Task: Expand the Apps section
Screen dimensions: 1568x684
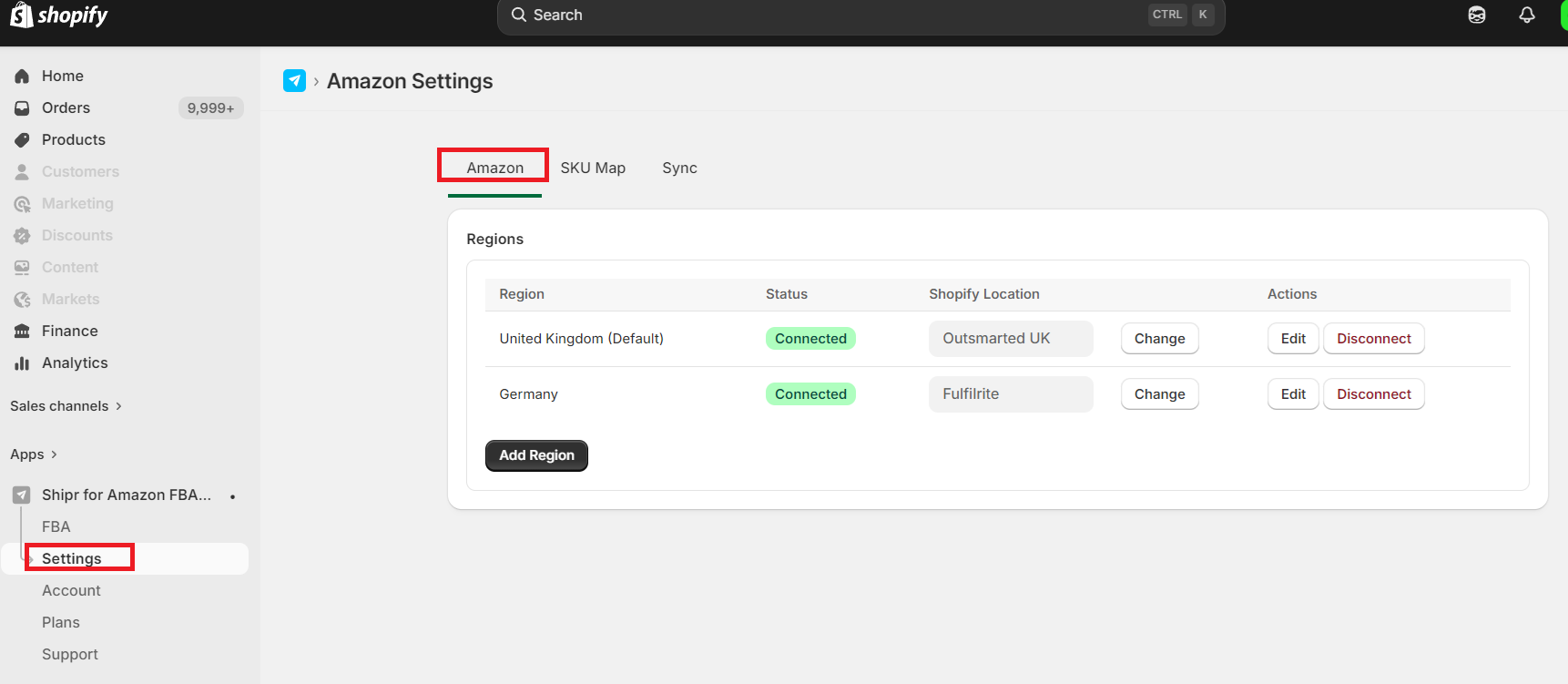Action: click(x=34, y=454)
